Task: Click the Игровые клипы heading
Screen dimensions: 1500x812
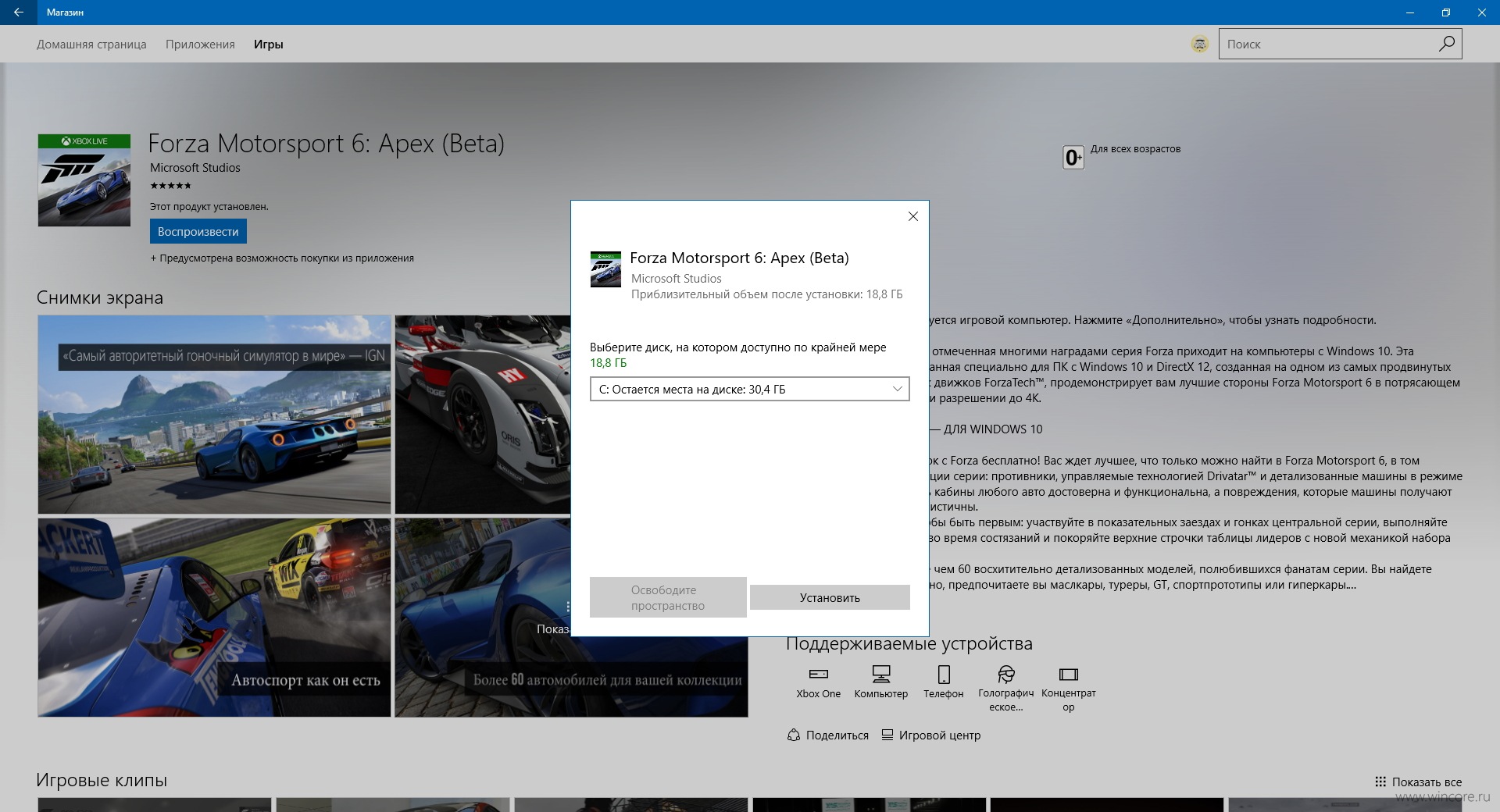Action: pos(102,780)
